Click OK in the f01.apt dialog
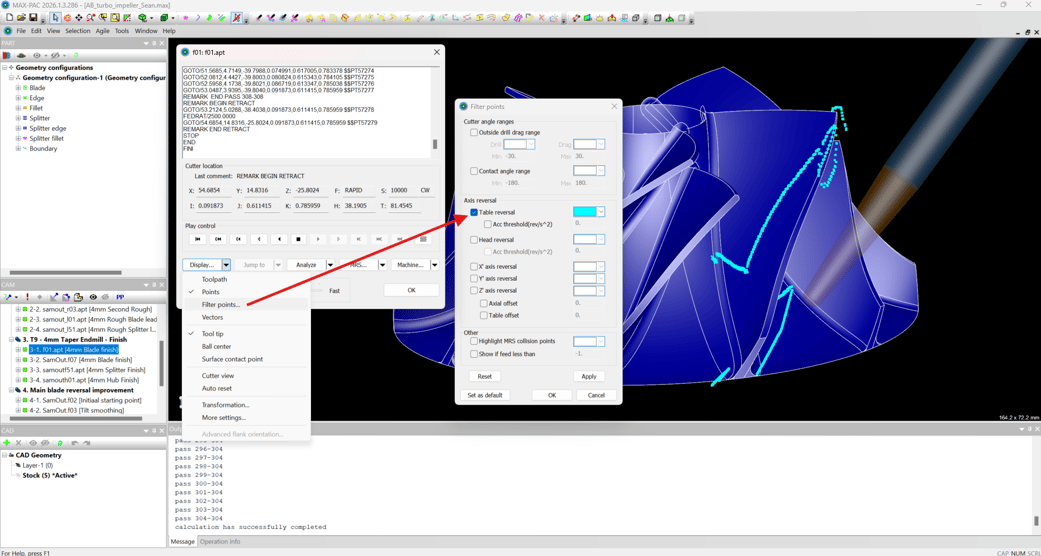The width and height of the screenshot is (1041, 556). (411, 290)
